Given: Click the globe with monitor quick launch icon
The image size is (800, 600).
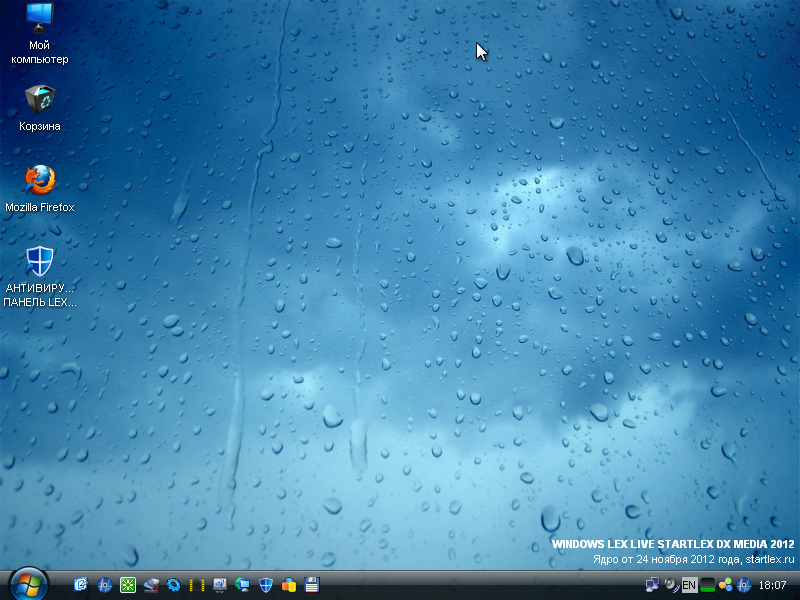Looking at the screenshot, I should point(243,585).
